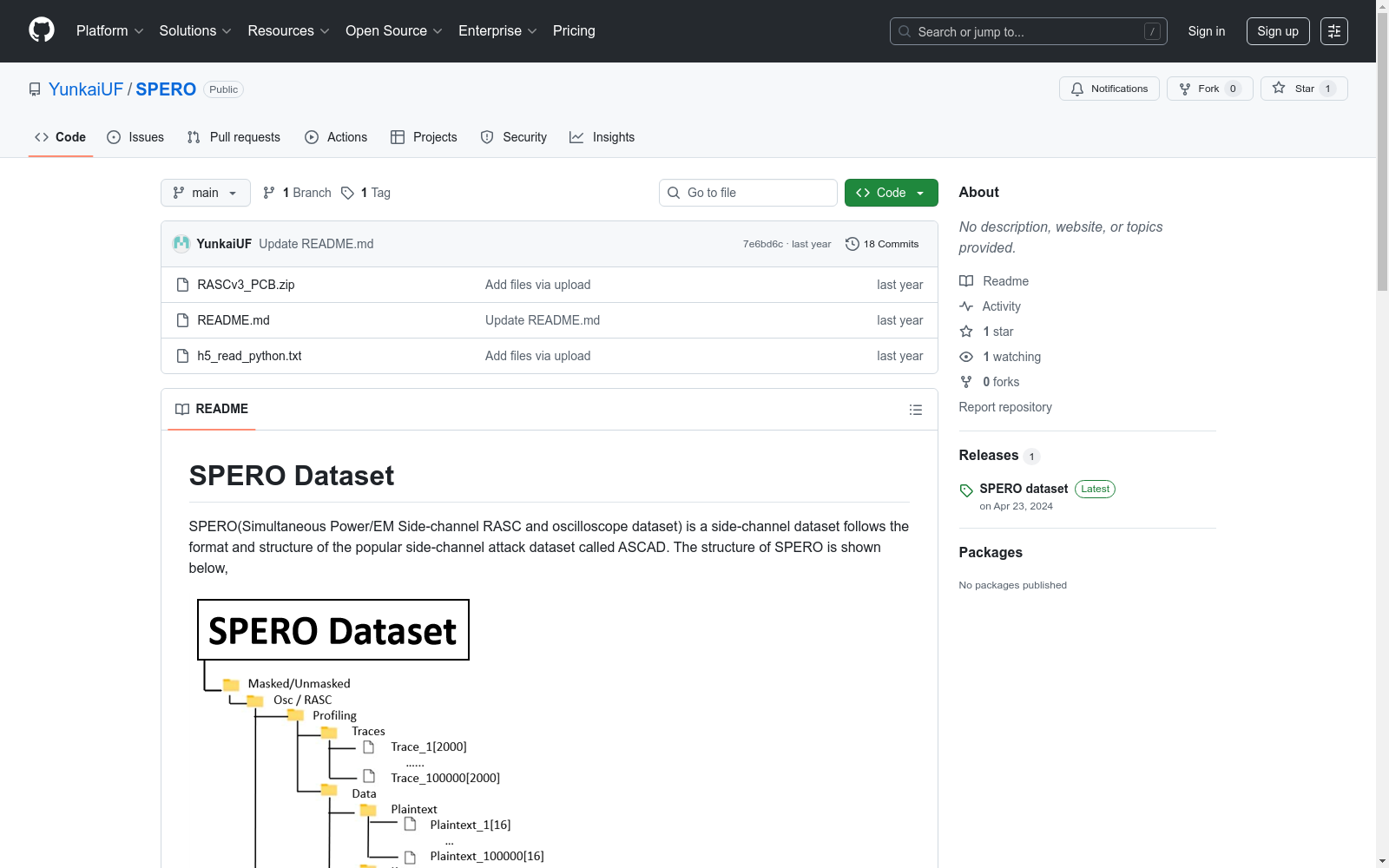Click commit hash 7e6bd6c
Screen dimensions: 1389x868
[x=762, y=244]
